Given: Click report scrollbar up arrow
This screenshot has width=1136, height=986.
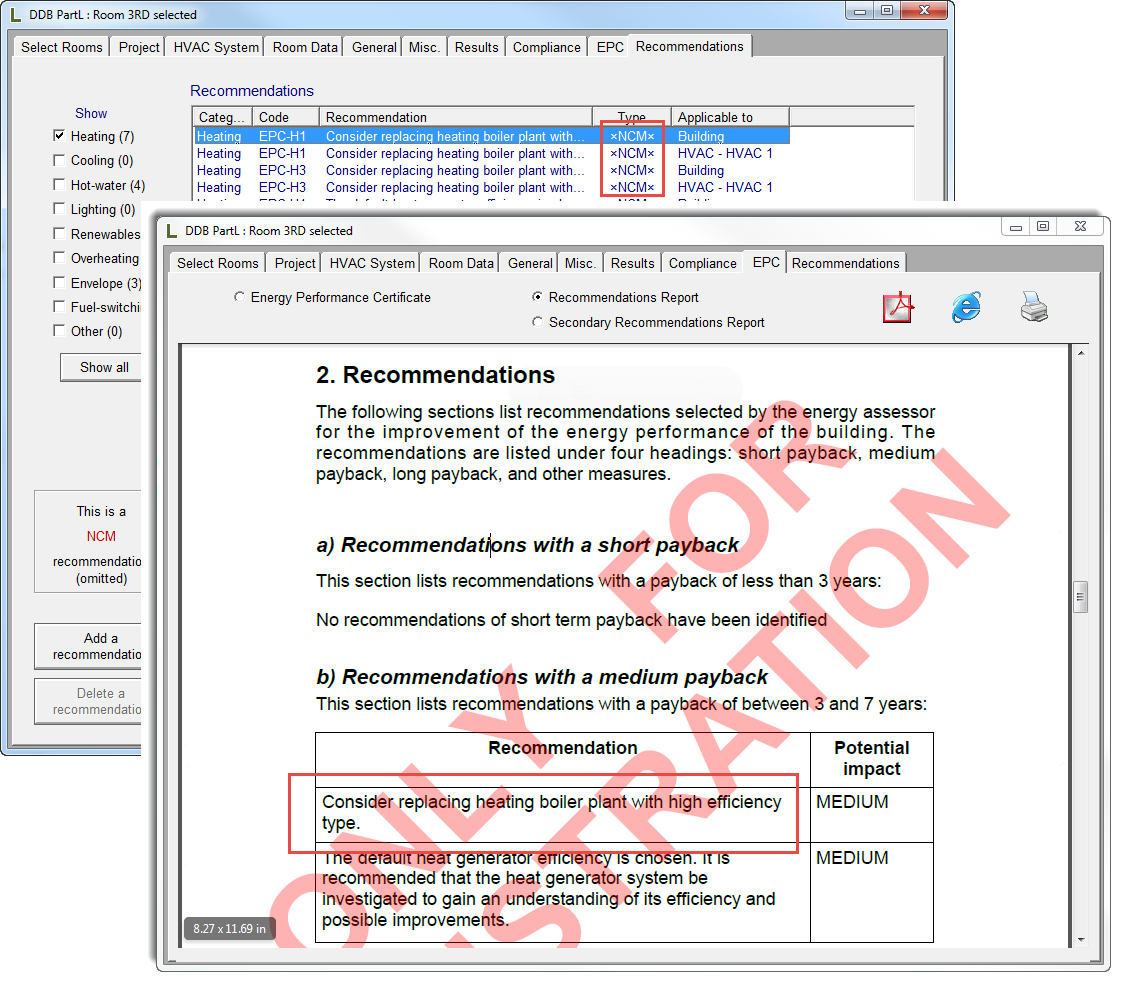Looking at the screenshot, I should coord(1080,353).
